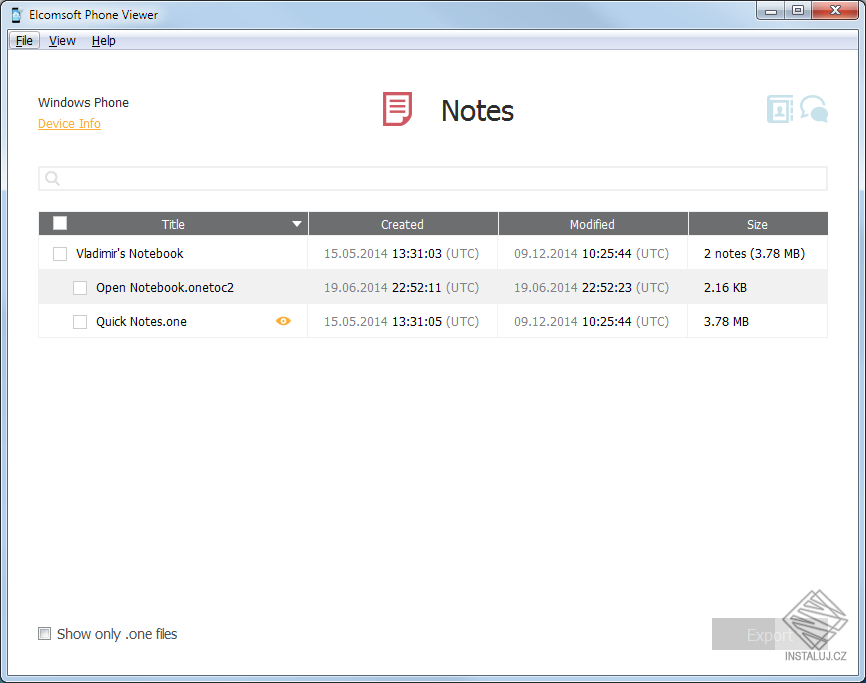Check the Vladimir's Notebook checkbox
The image size is (866, 683).
point(60,254)
